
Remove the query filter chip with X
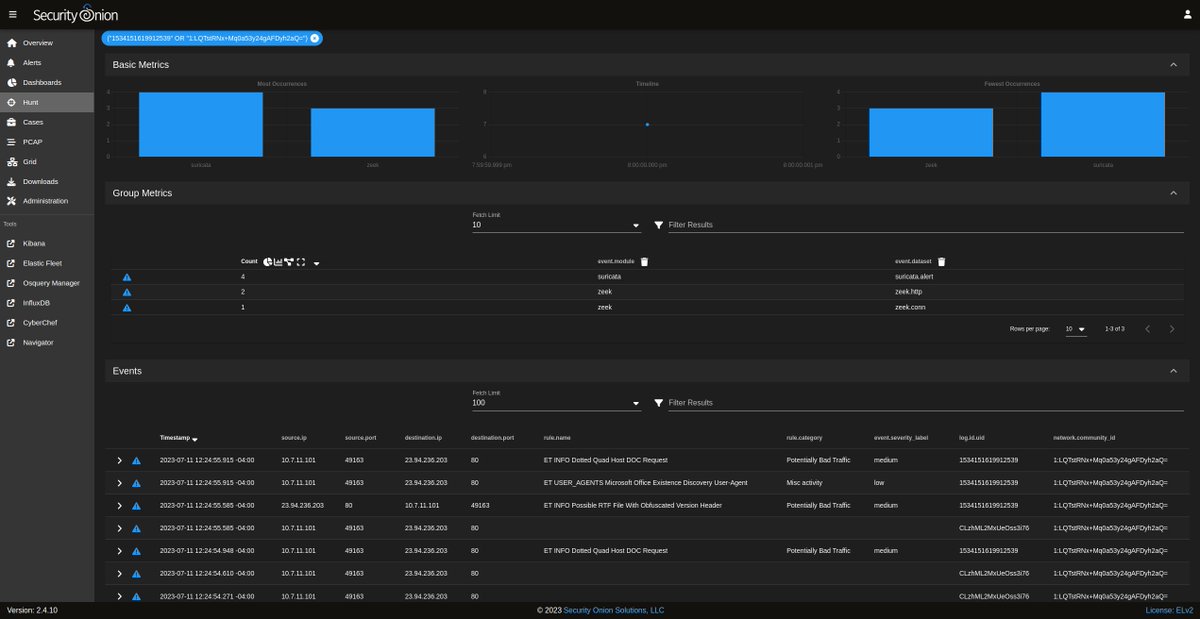[x=315, y=38]
